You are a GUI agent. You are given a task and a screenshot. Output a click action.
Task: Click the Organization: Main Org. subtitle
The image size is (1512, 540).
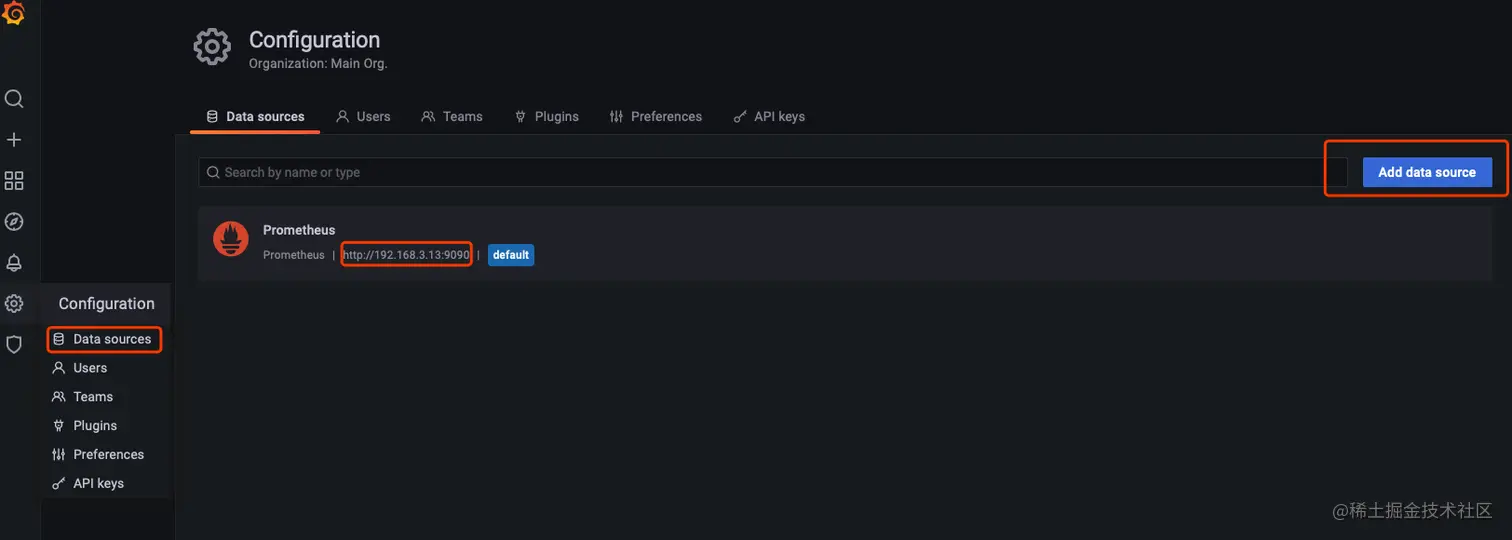tap(318, 63)
